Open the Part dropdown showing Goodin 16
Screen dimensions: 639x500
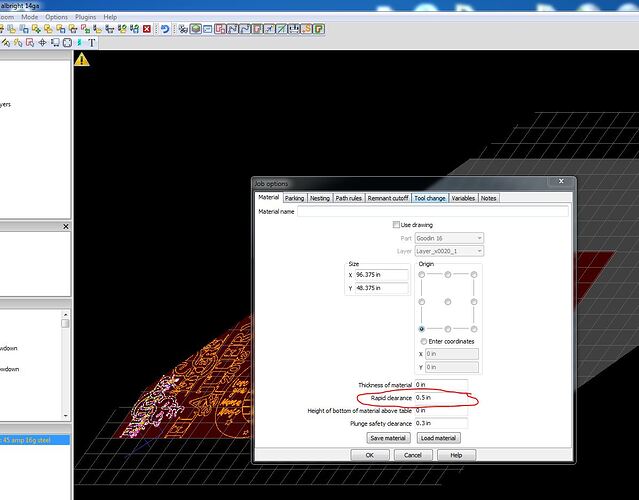click(x=449, y=238)
